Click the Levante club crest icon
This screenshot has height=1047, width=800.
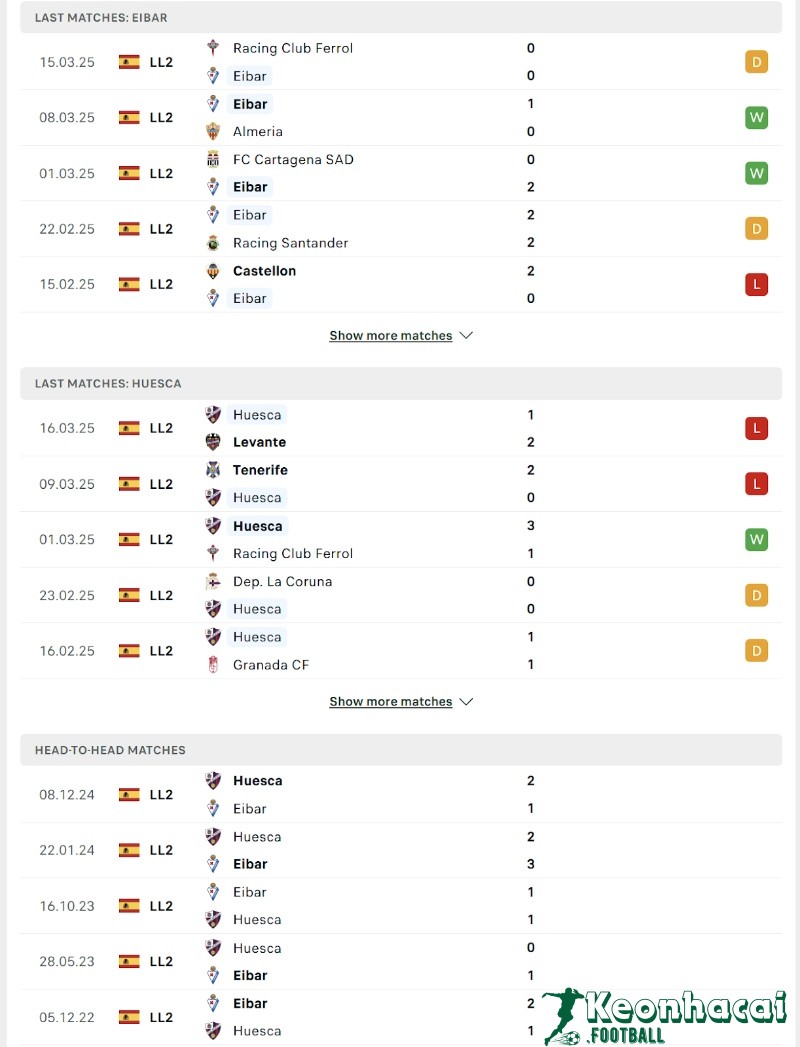212,441
